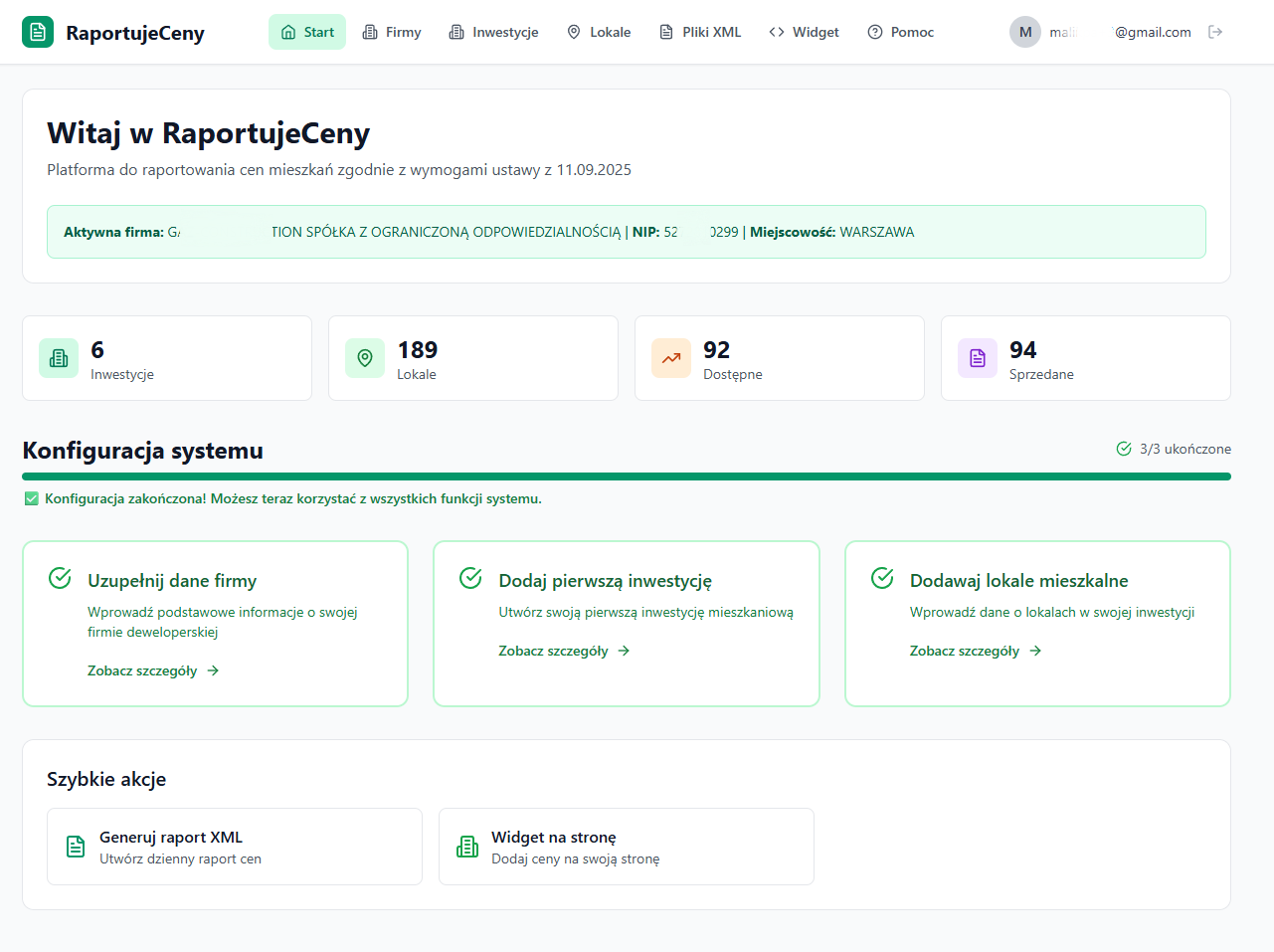The image size is (1274, 952).
Task: Click the green checkbox beside Konfiguracja zakończona
Action: tap(32, 498)
